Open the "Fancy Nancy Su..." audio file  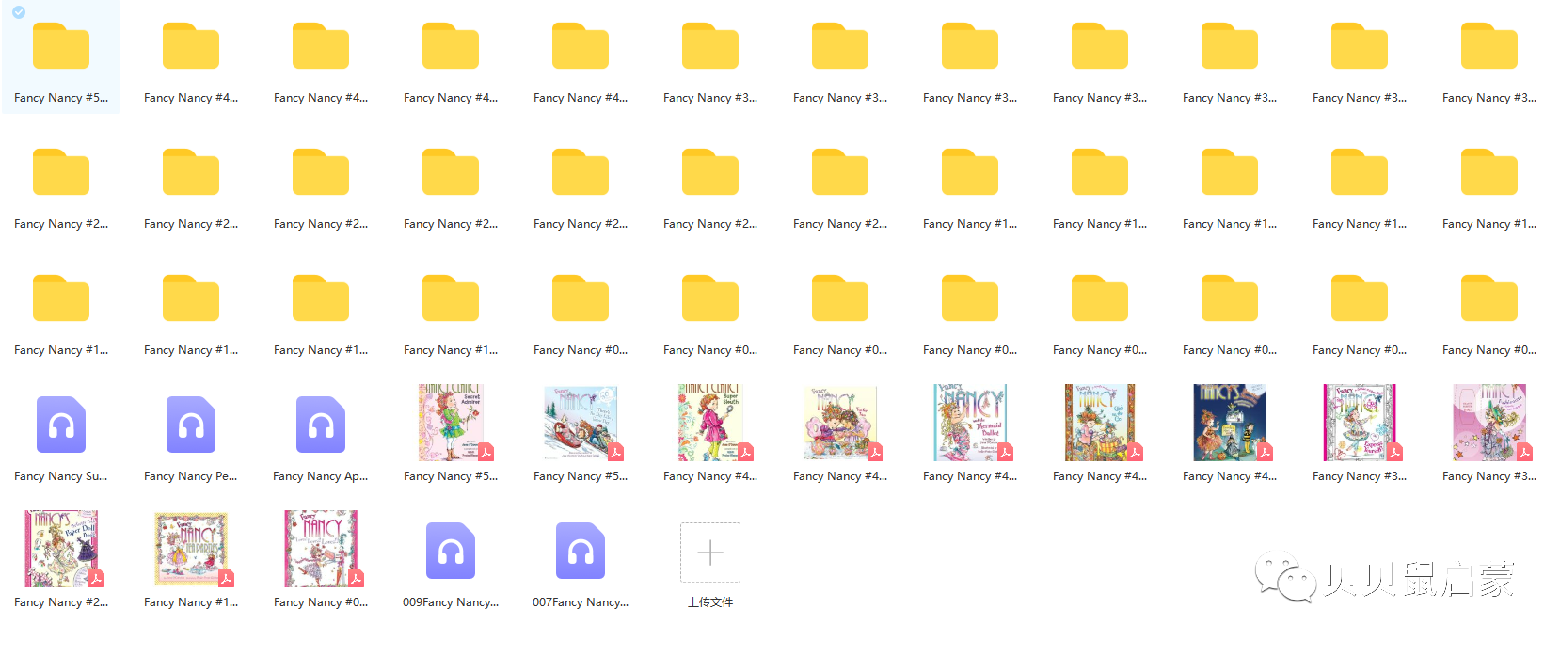click(61, 425)
